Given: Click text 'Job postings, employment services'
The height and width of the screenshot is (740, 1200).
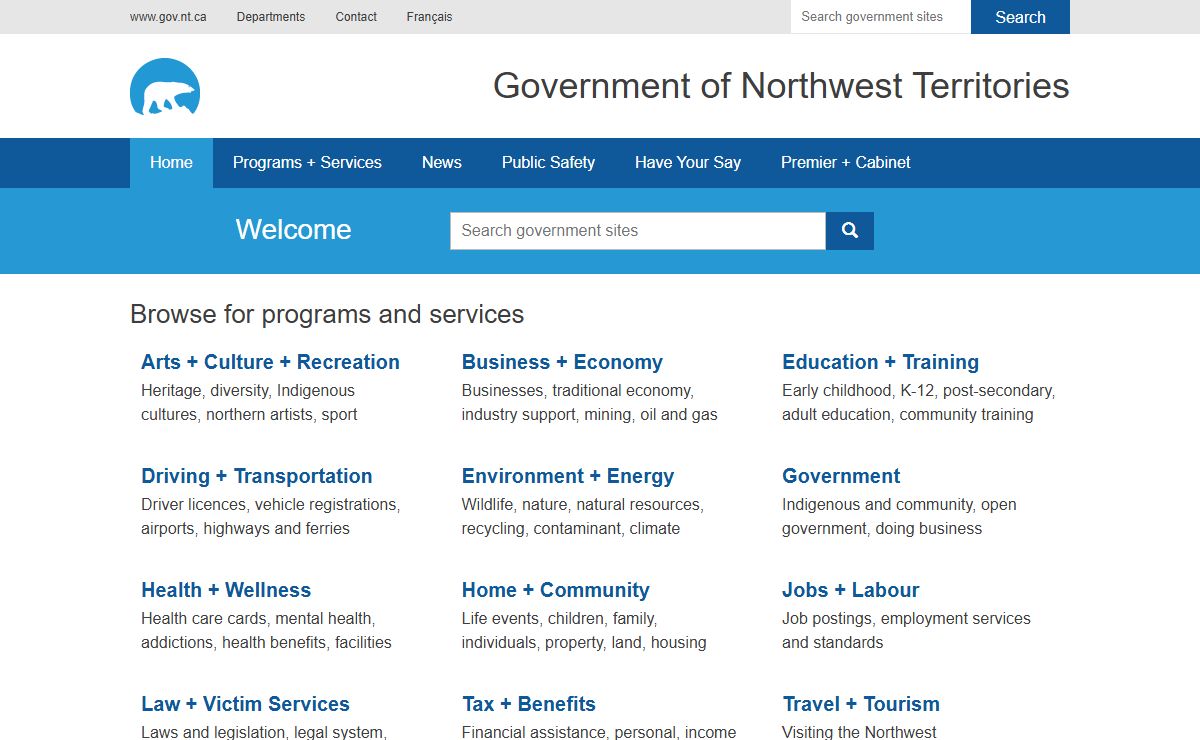Looking at the screenshot, I should (906, 619).
